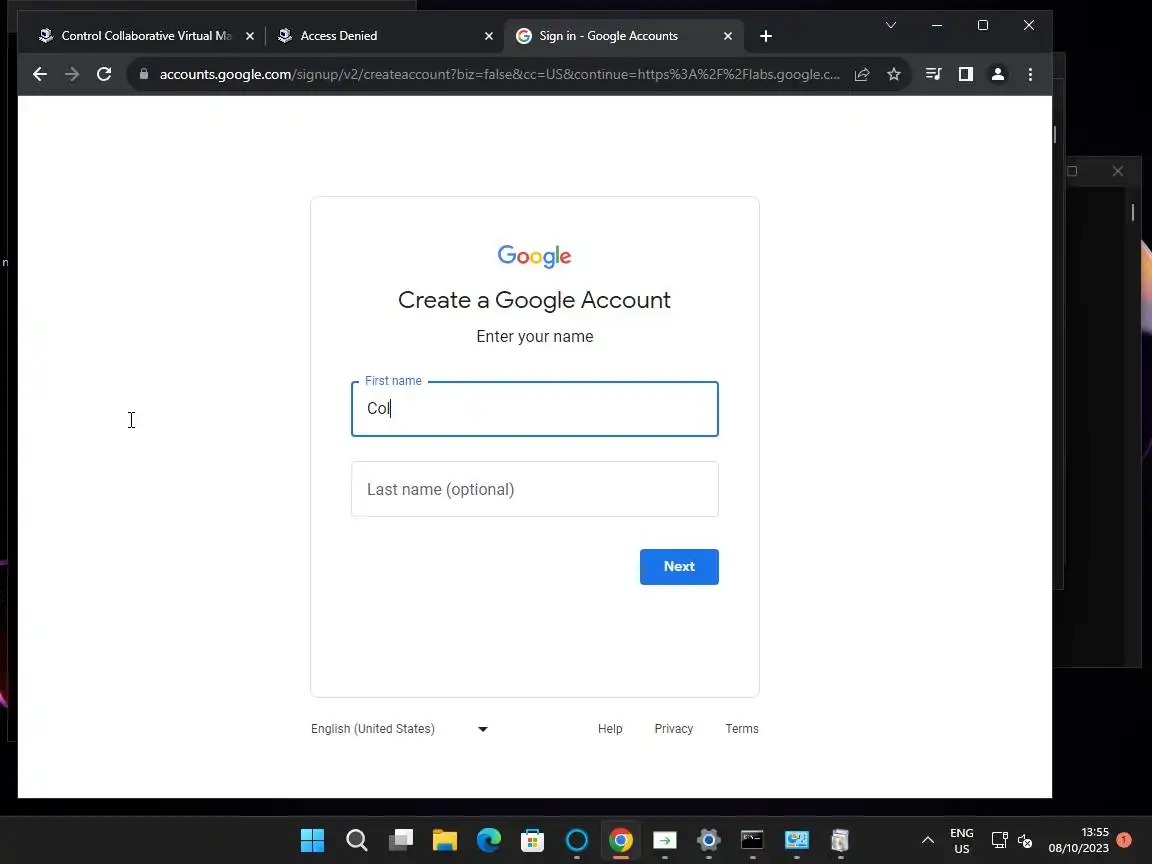Open Chrome's three-dot menu
The width and height of the screenshot is (1152, 864).
[1030, 74]
